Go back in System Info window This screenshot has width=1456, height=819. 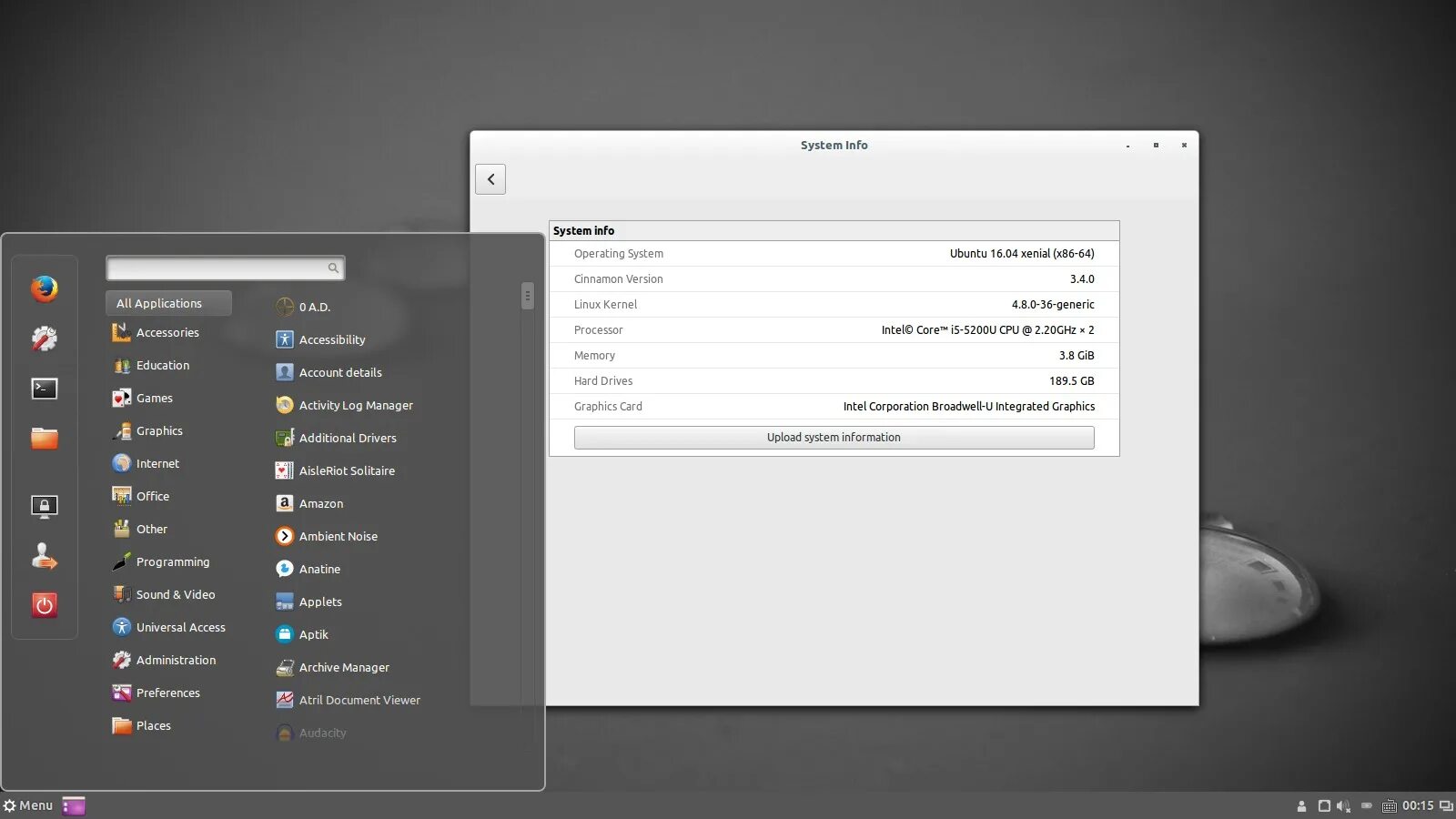(490, 179)
